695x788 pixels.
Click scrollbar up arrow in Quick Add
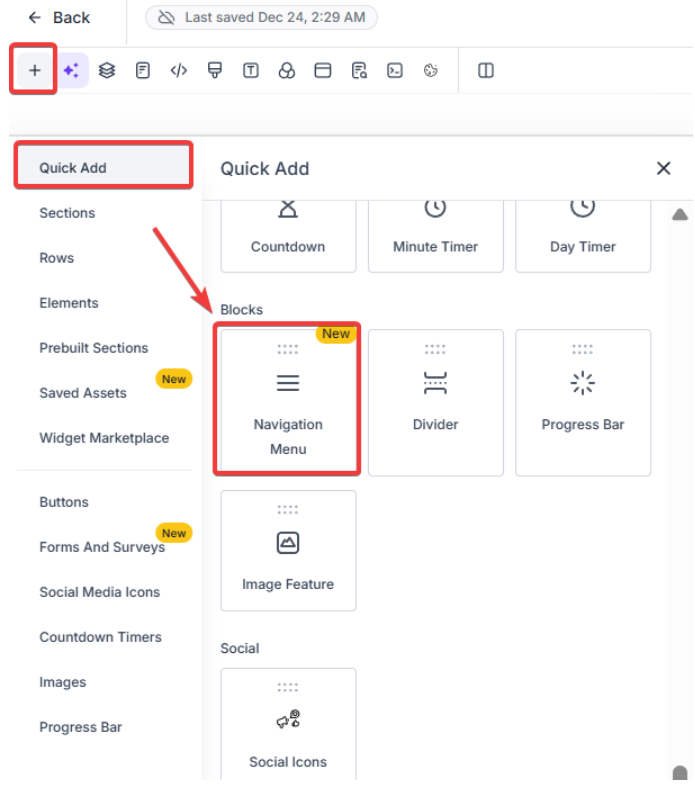(680, 214)
